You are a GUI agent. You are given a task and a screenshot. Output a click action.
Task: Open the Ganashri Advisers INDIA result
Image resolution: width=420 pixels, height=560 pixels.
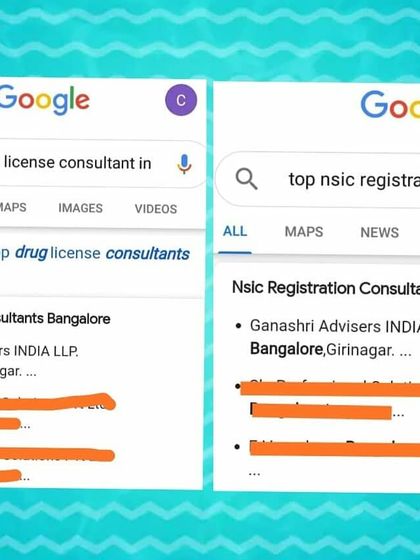[x=335, y=326]
